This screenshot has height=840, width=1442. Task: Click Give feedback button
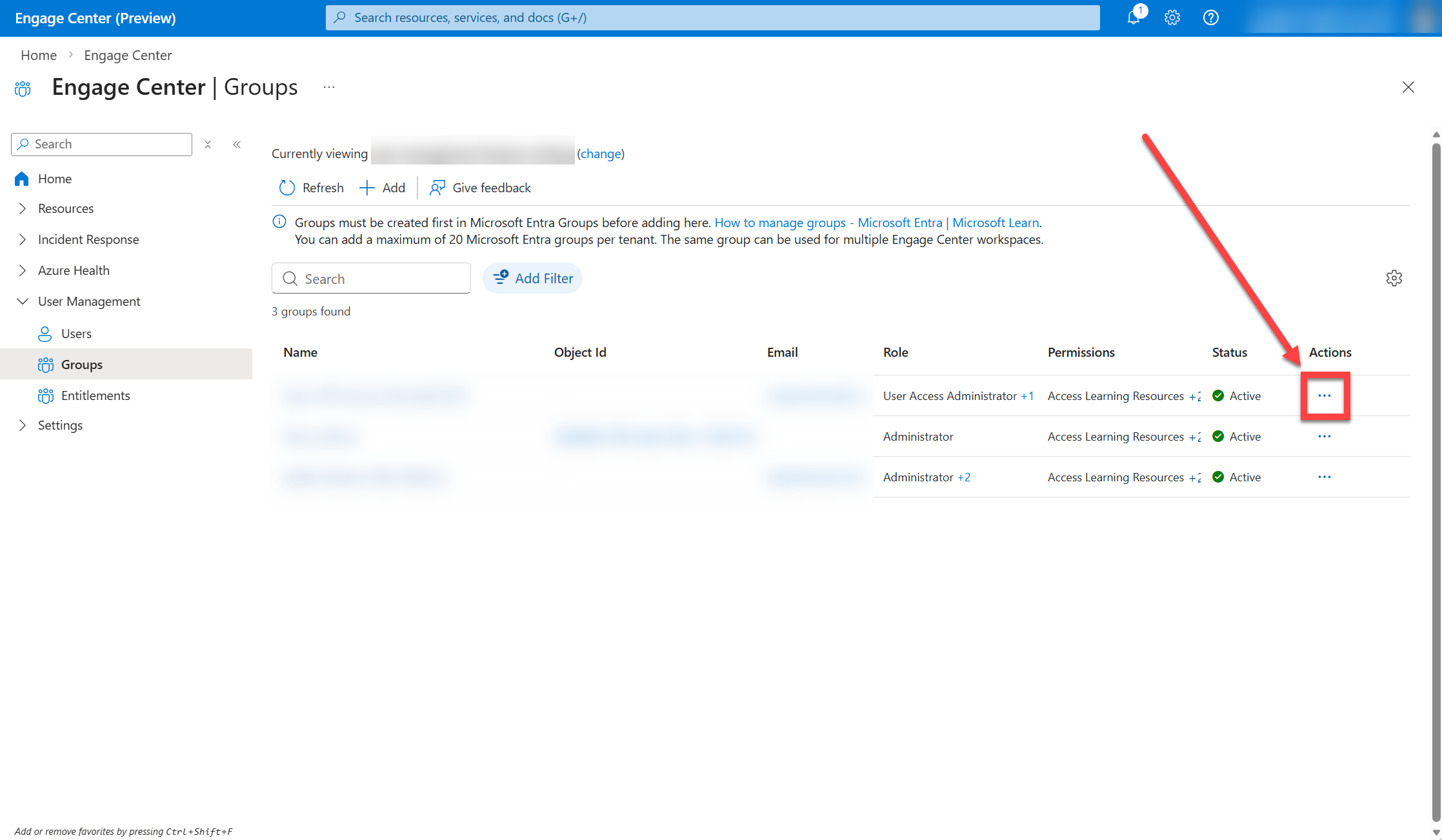[x=480, y=188]
